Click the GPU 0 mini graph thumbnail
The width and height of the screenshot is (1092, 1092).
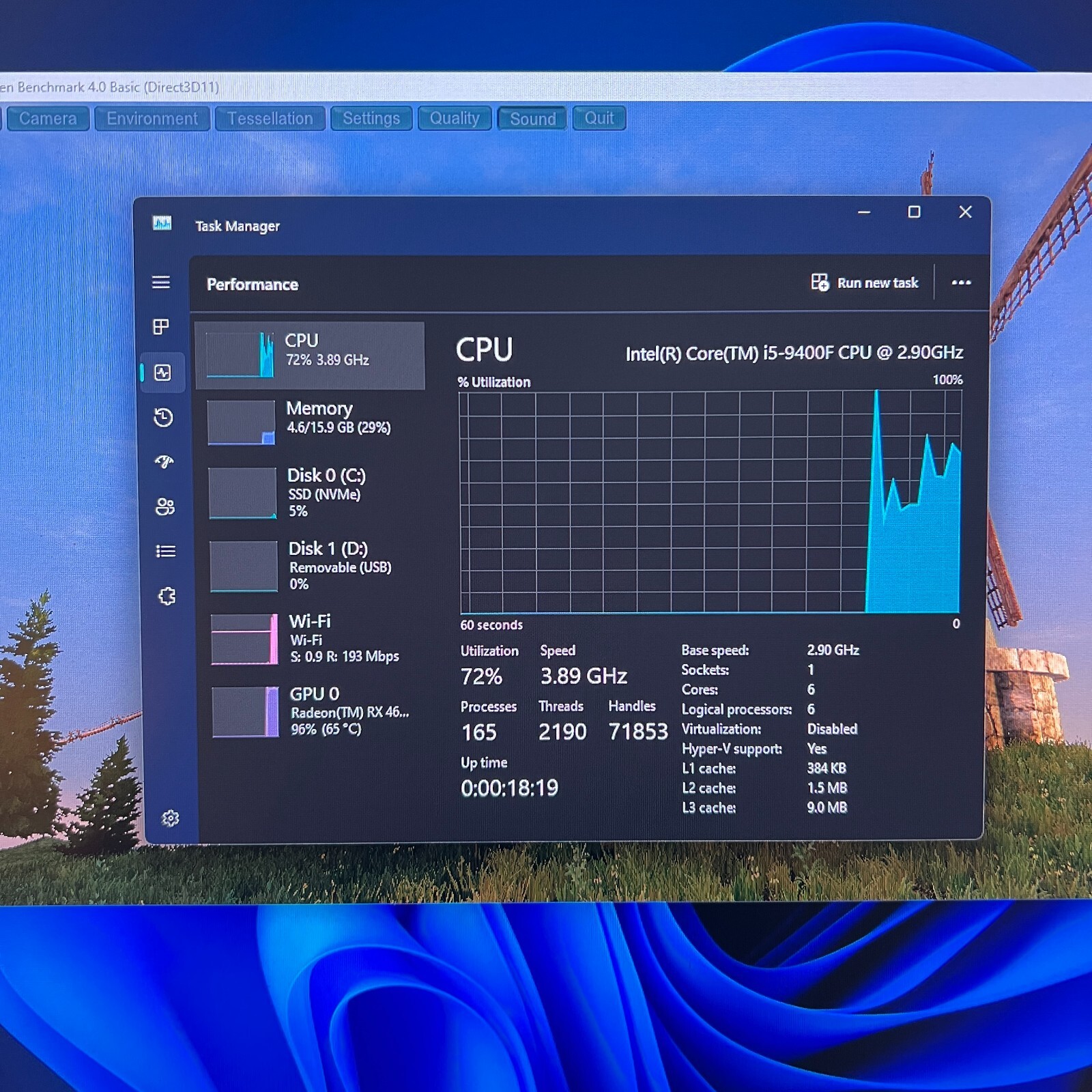point(246,712)
